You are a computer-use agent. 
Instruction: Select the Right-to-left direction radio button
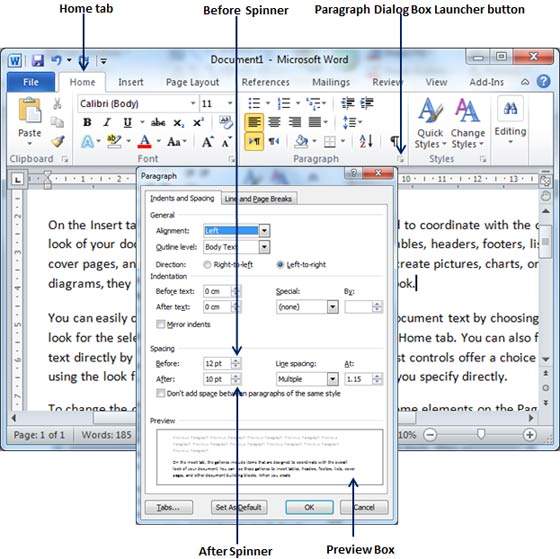pos(207,265)
